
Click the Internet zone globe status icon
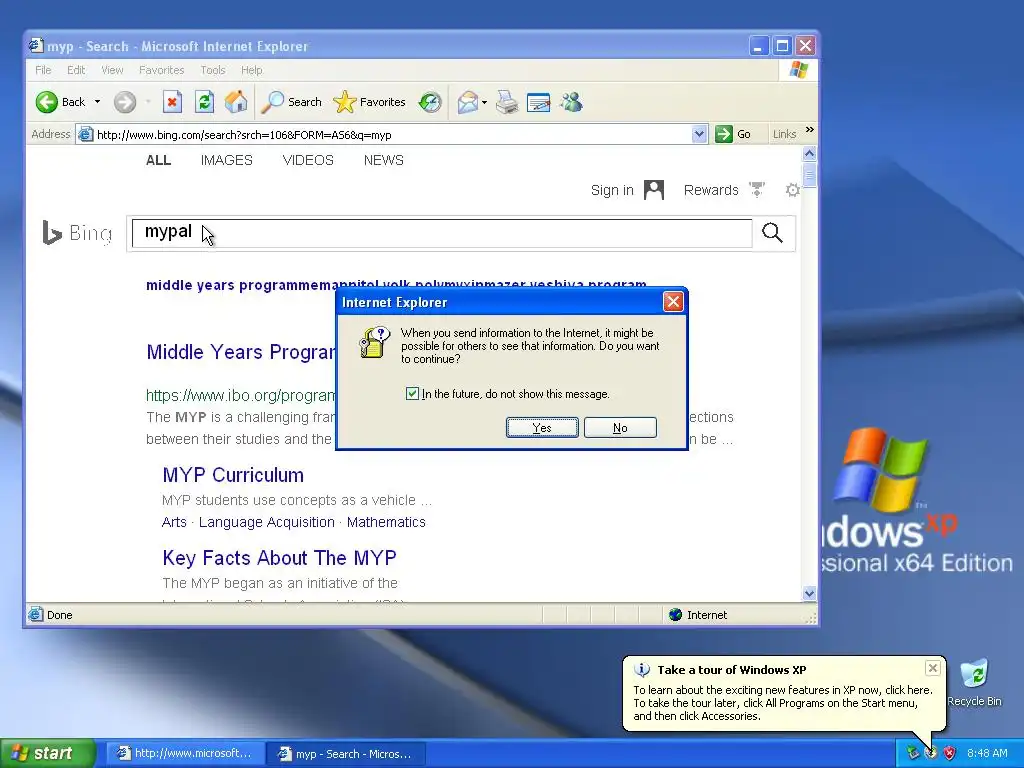(675, 615)
